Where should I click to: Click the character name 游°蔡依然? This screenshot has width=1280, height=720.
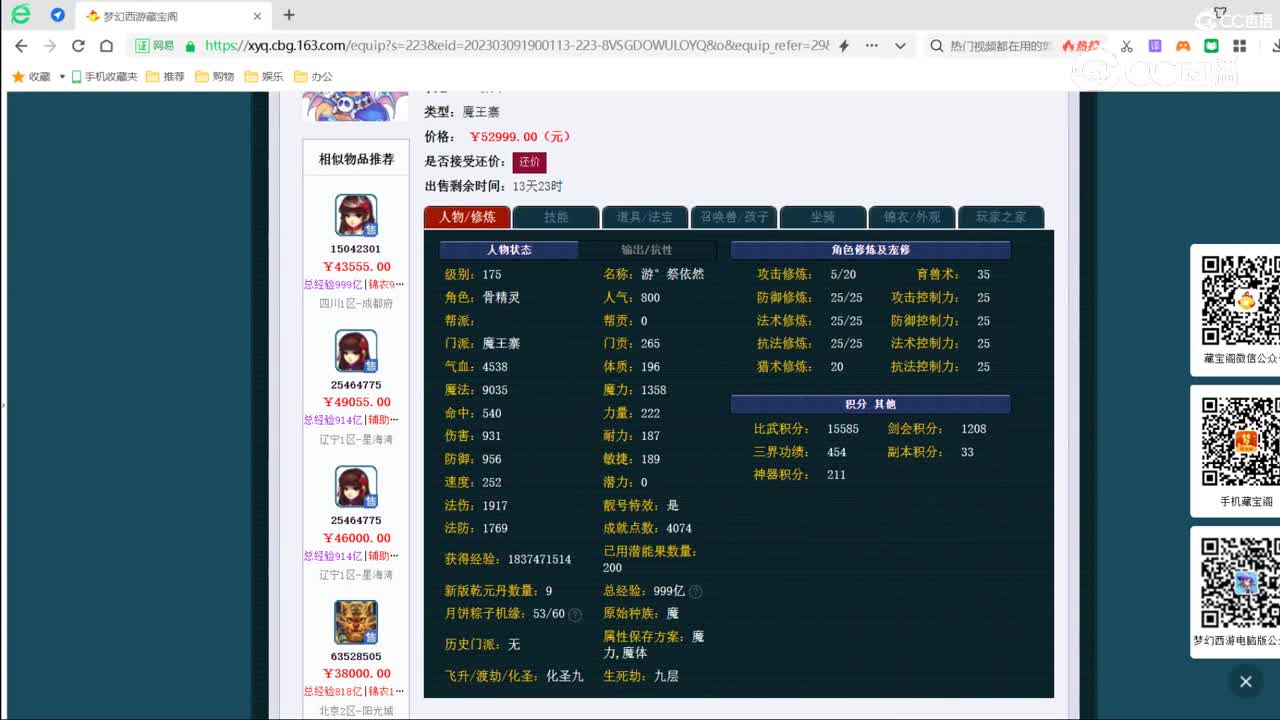point(672,274)
